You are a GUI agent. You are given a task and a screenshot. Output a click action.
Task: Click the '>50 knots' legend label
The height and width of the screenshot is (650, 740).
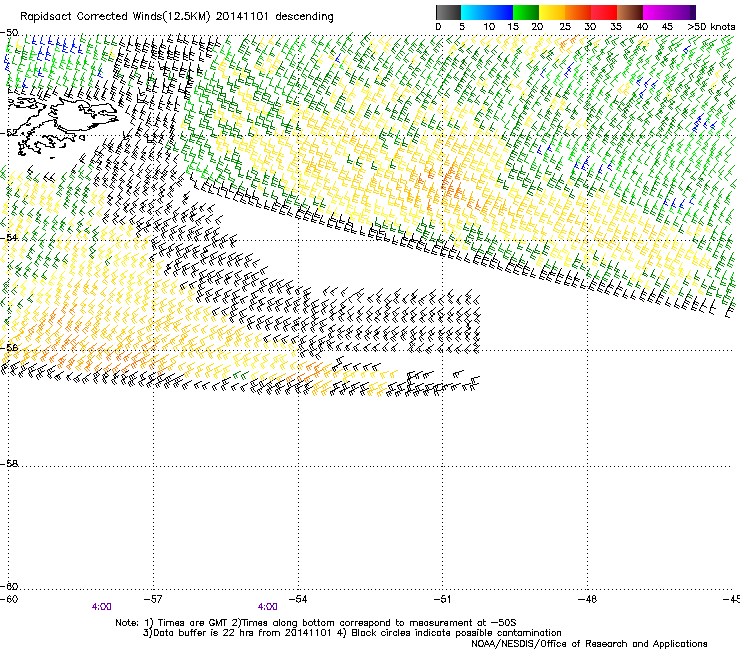pyautogui.click(x=711, y=27)
